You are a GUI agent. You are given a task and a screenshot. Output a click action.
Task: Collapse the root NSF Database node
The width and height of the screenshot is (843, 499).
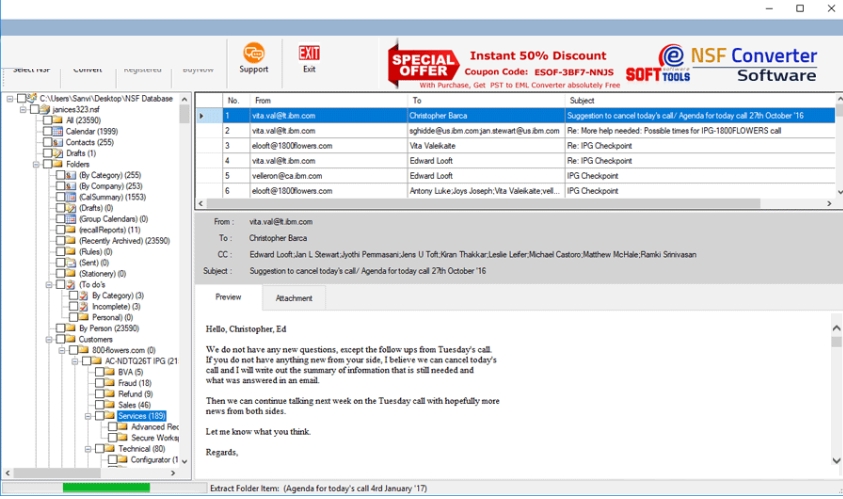pyautogui.click(x=10, y=99)
